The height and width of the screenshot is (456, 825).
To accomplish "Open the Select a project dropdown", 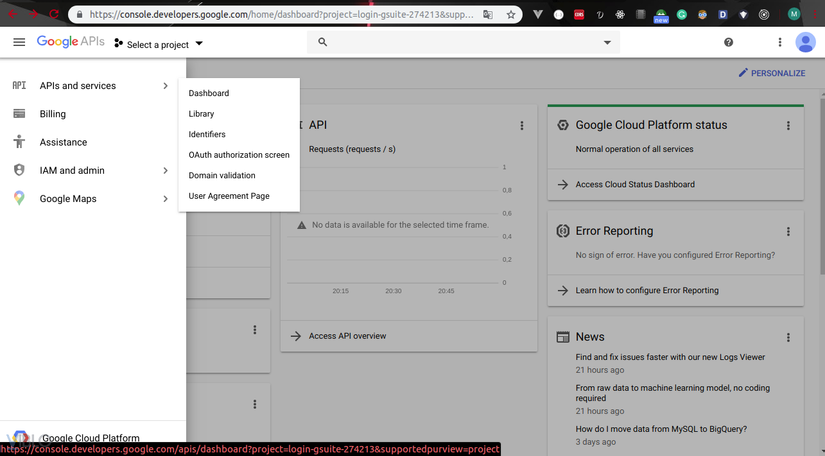I will coord(158,44).
